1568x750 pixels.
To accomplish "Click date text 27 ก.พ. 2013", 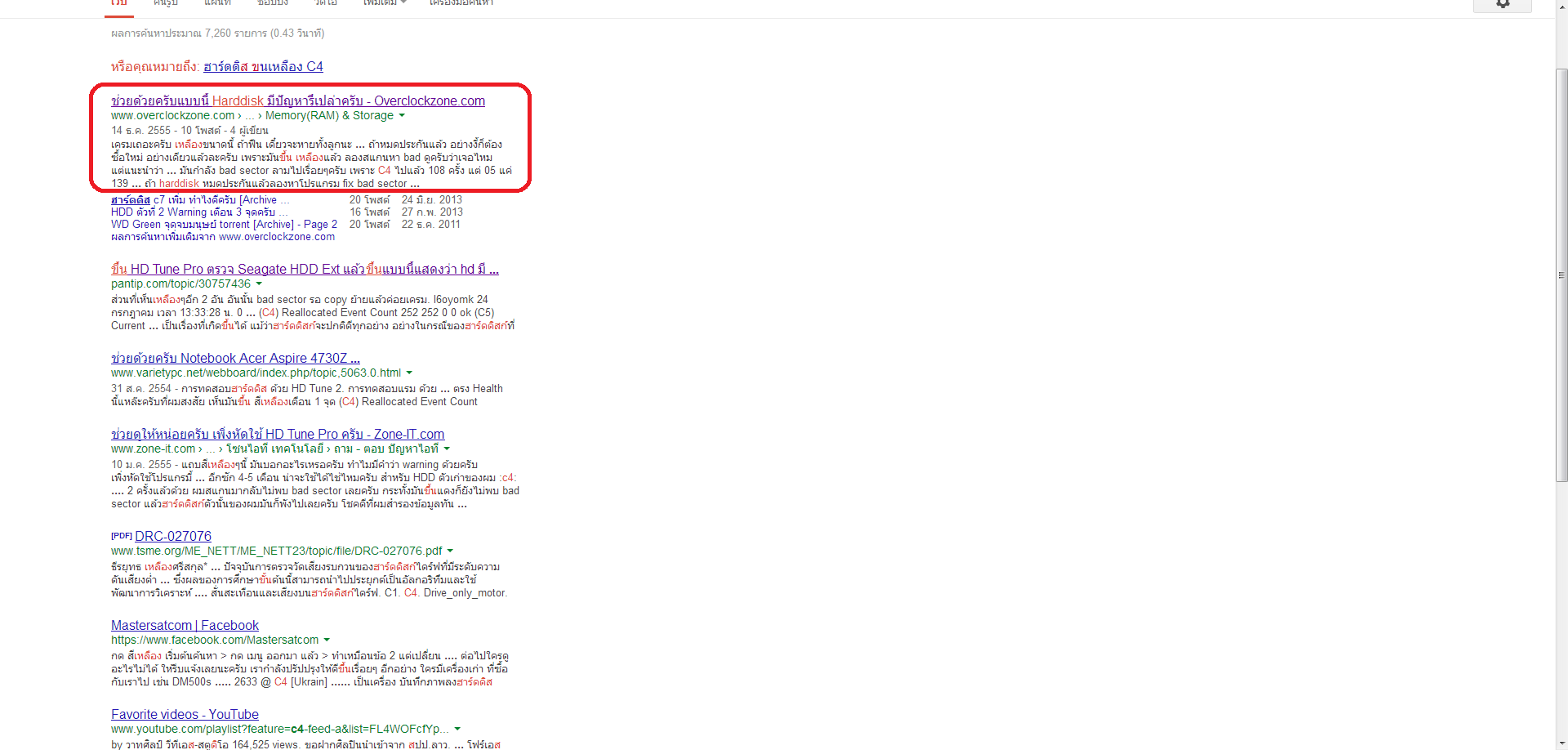I will click(433, 212).
